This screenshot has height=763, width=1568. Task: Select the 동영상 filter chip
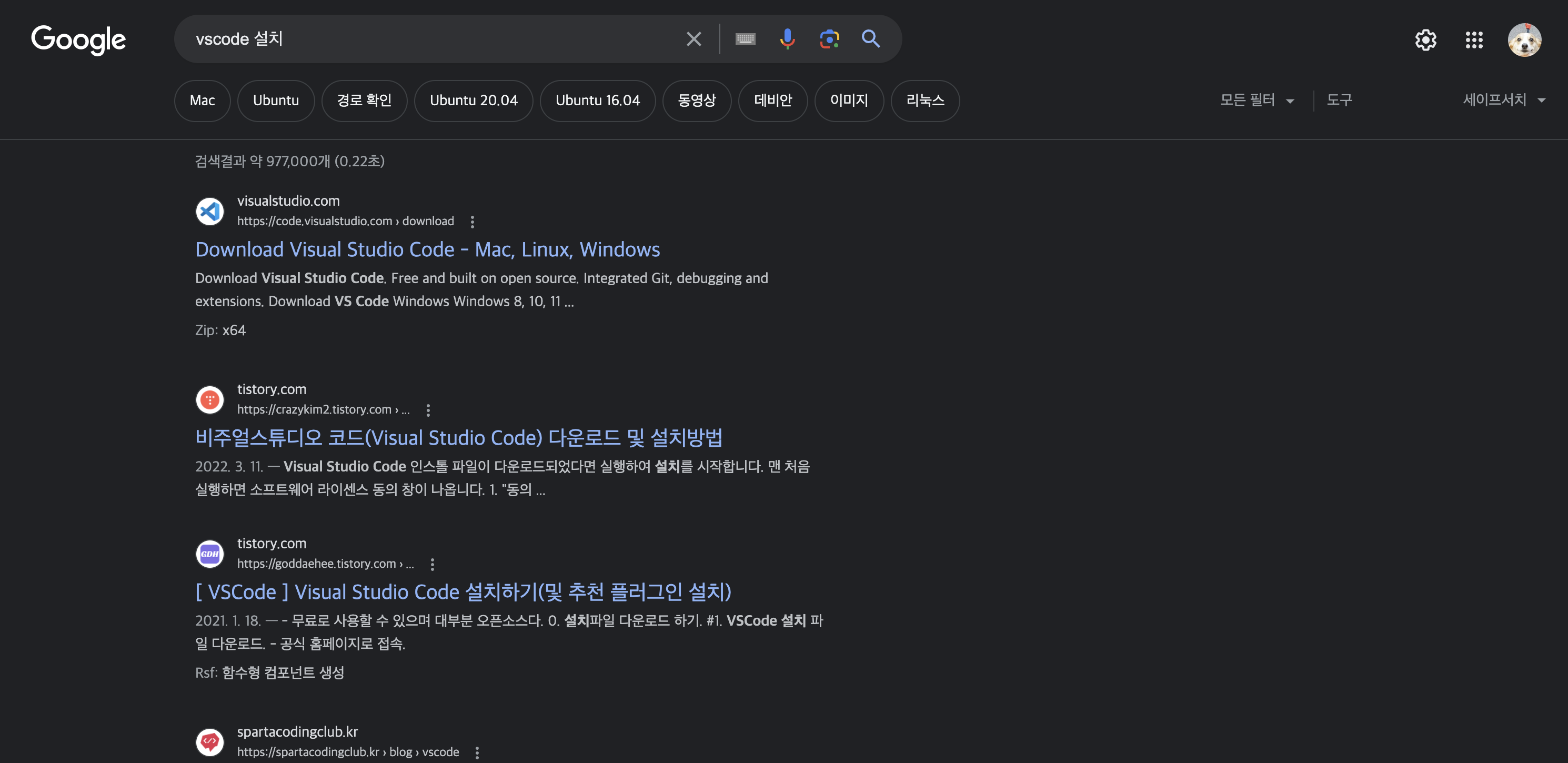(696, 101)
